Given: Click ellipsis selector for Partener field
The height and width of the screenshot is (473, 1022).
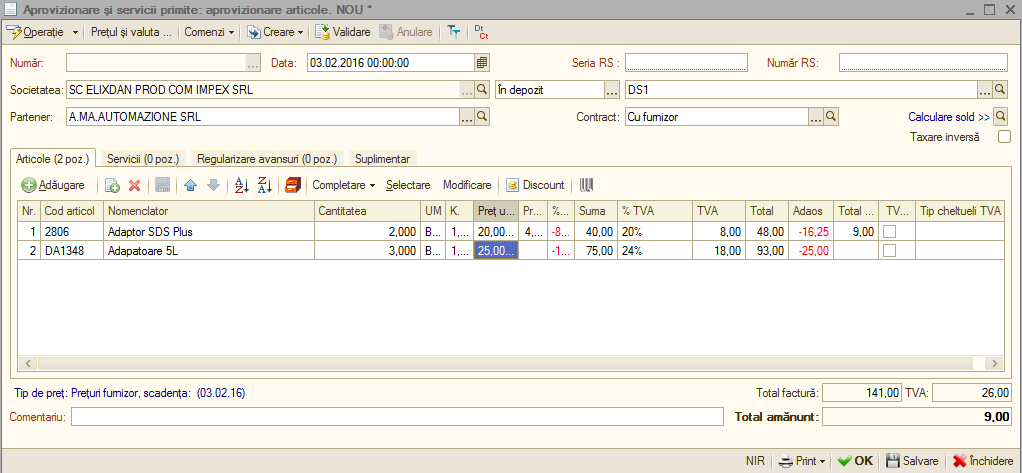Looking at the screenshot, I should pos(467,117).
